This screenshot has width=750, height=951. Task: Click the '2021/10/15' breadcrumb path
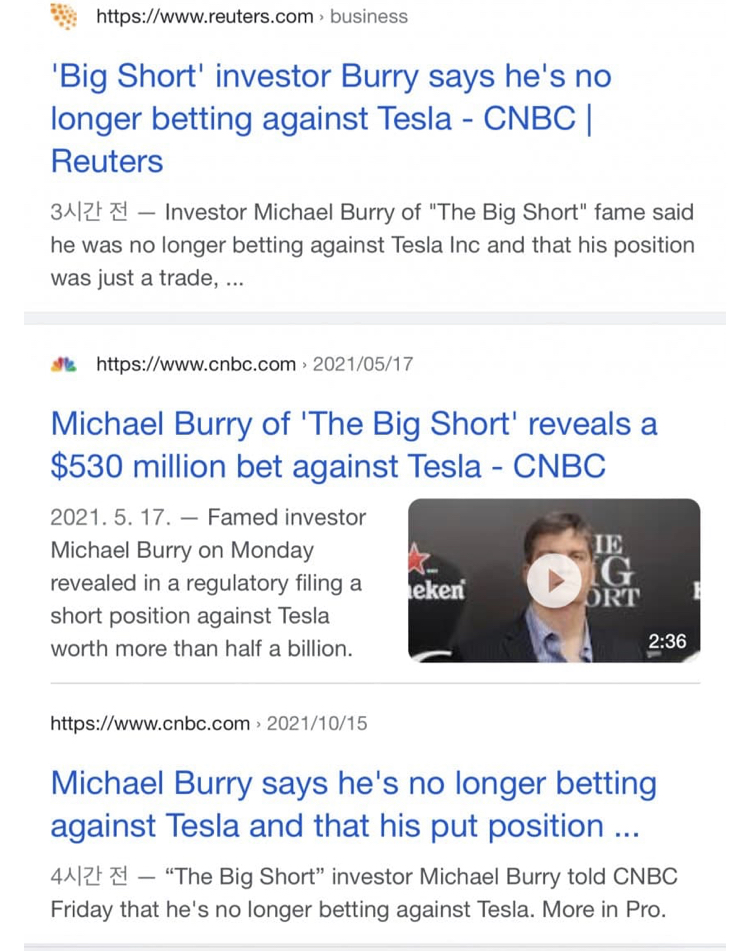(x=317, y=723)
